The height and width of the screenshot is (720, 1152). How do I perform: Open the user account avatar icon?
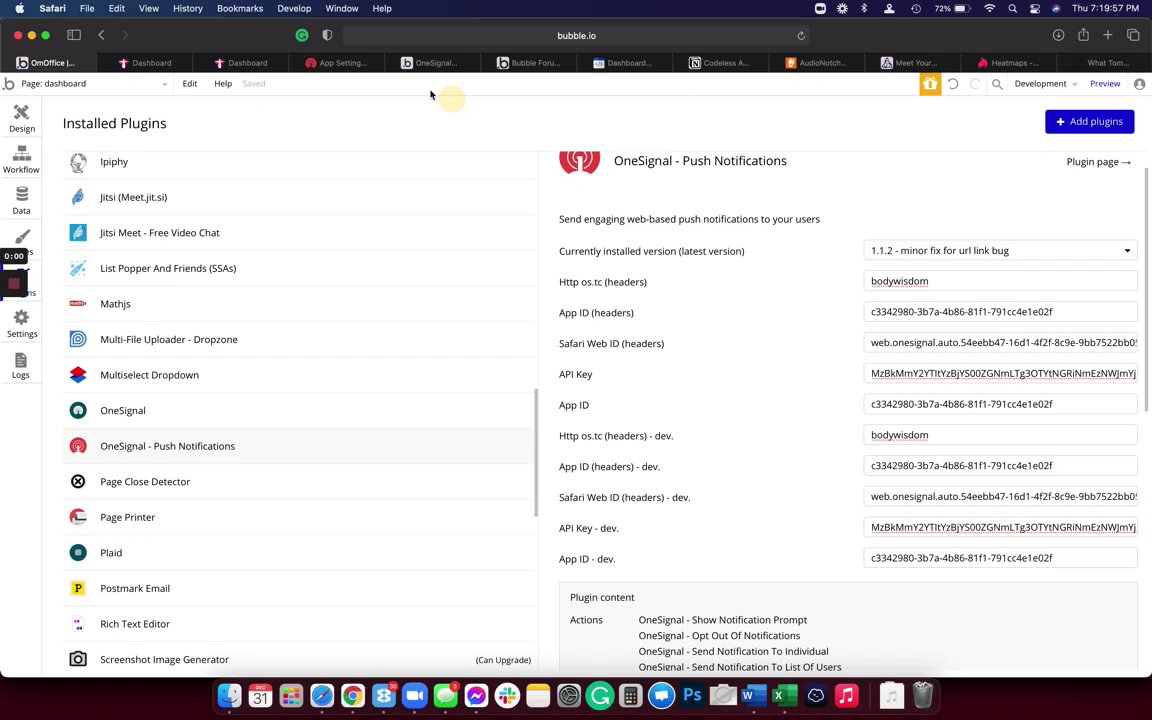click(x=1140, y=84)
